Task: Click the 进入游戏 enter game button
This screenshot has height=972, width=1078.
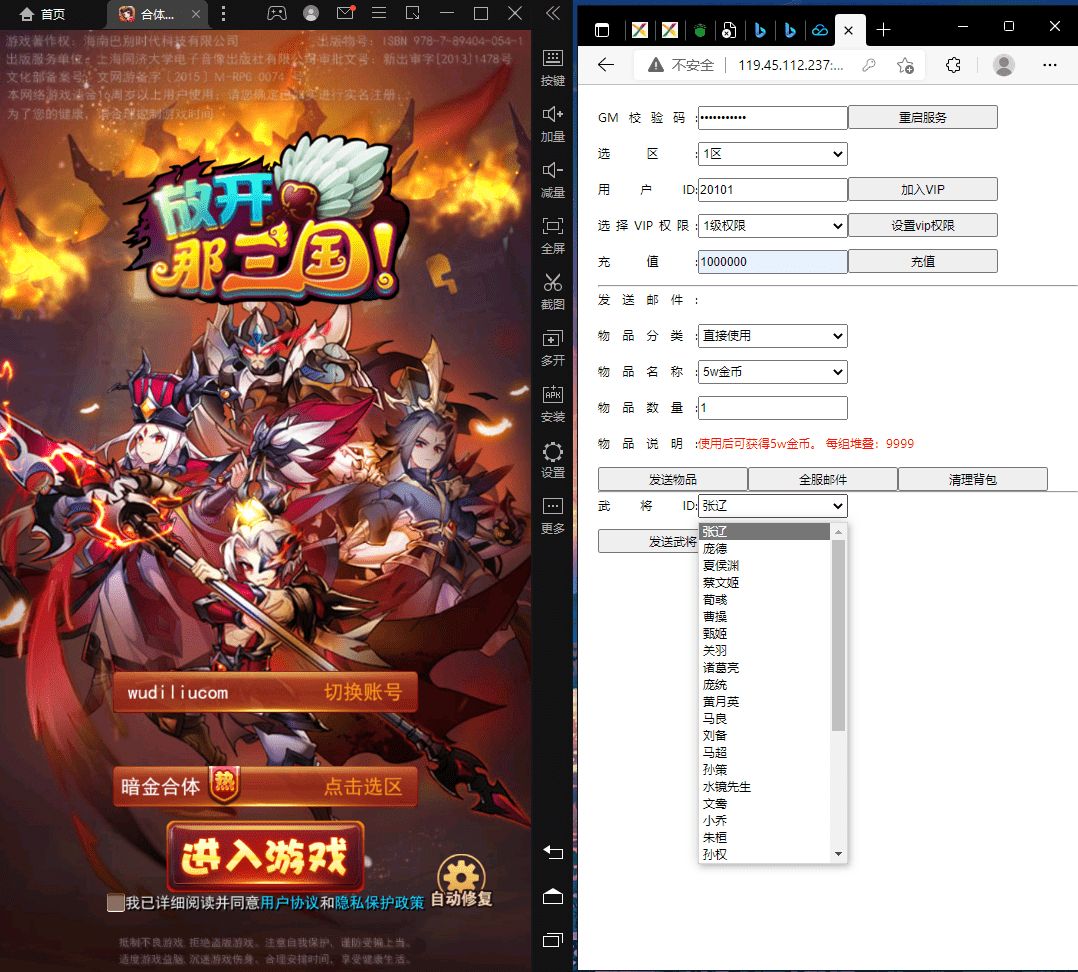Action: pyautogui.click(x=265, y=857)
